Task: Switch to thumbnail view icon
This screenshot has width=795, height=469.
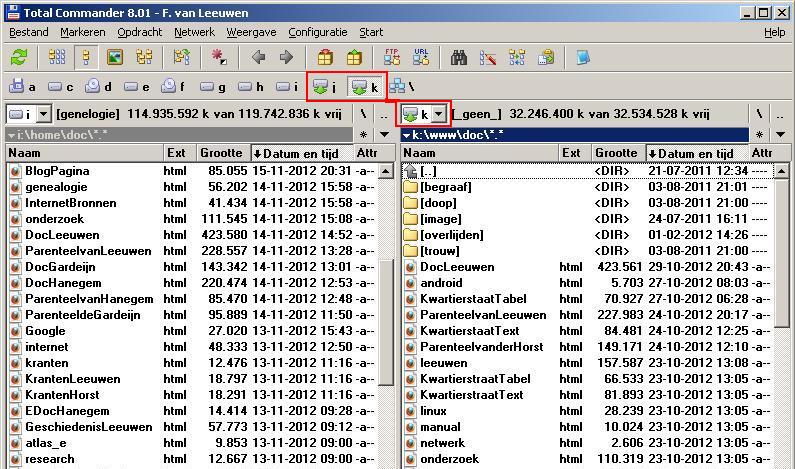Action: coord(115,57)
